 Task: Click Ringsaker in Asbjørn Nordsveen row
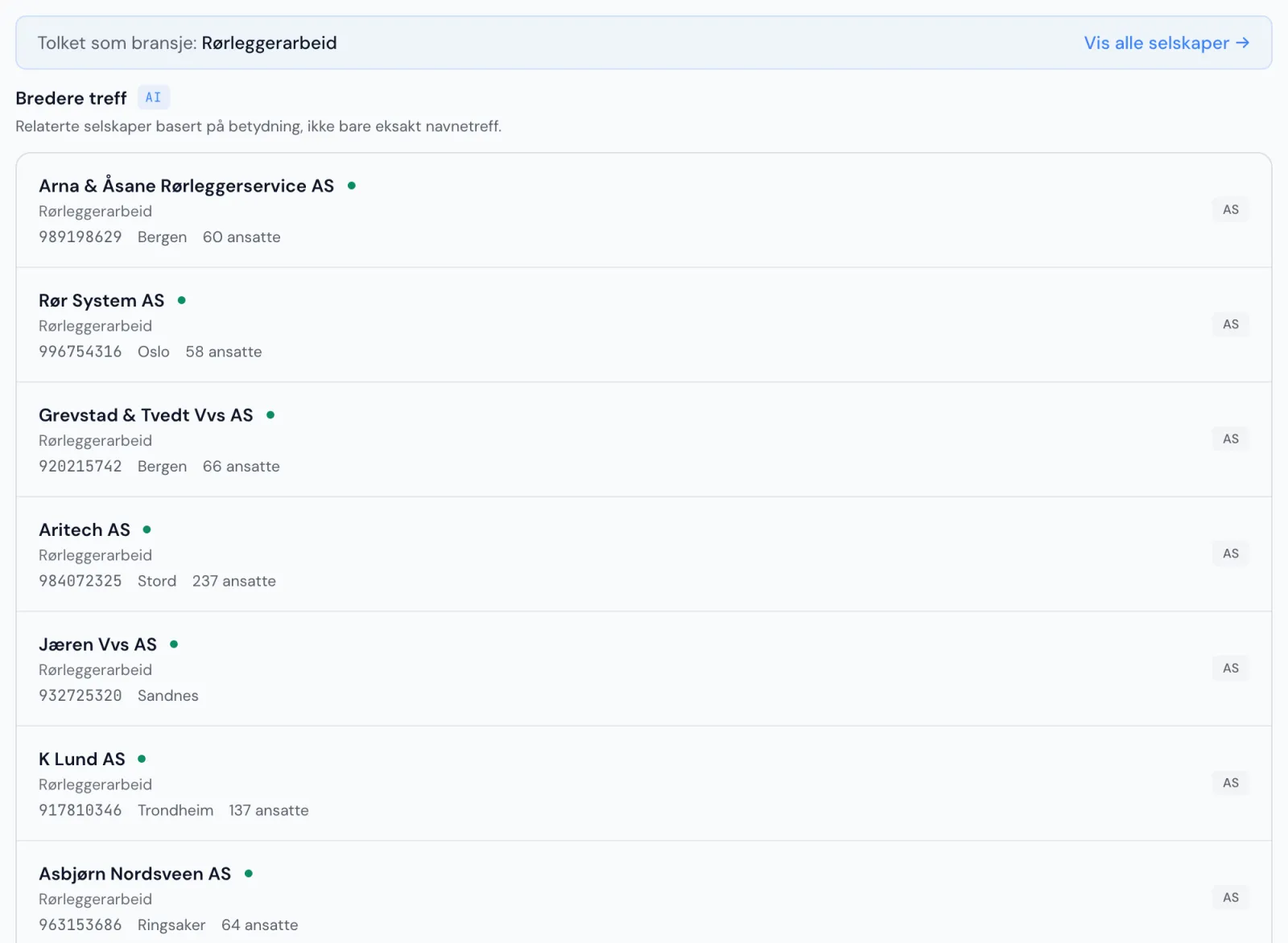coord(171,925)
